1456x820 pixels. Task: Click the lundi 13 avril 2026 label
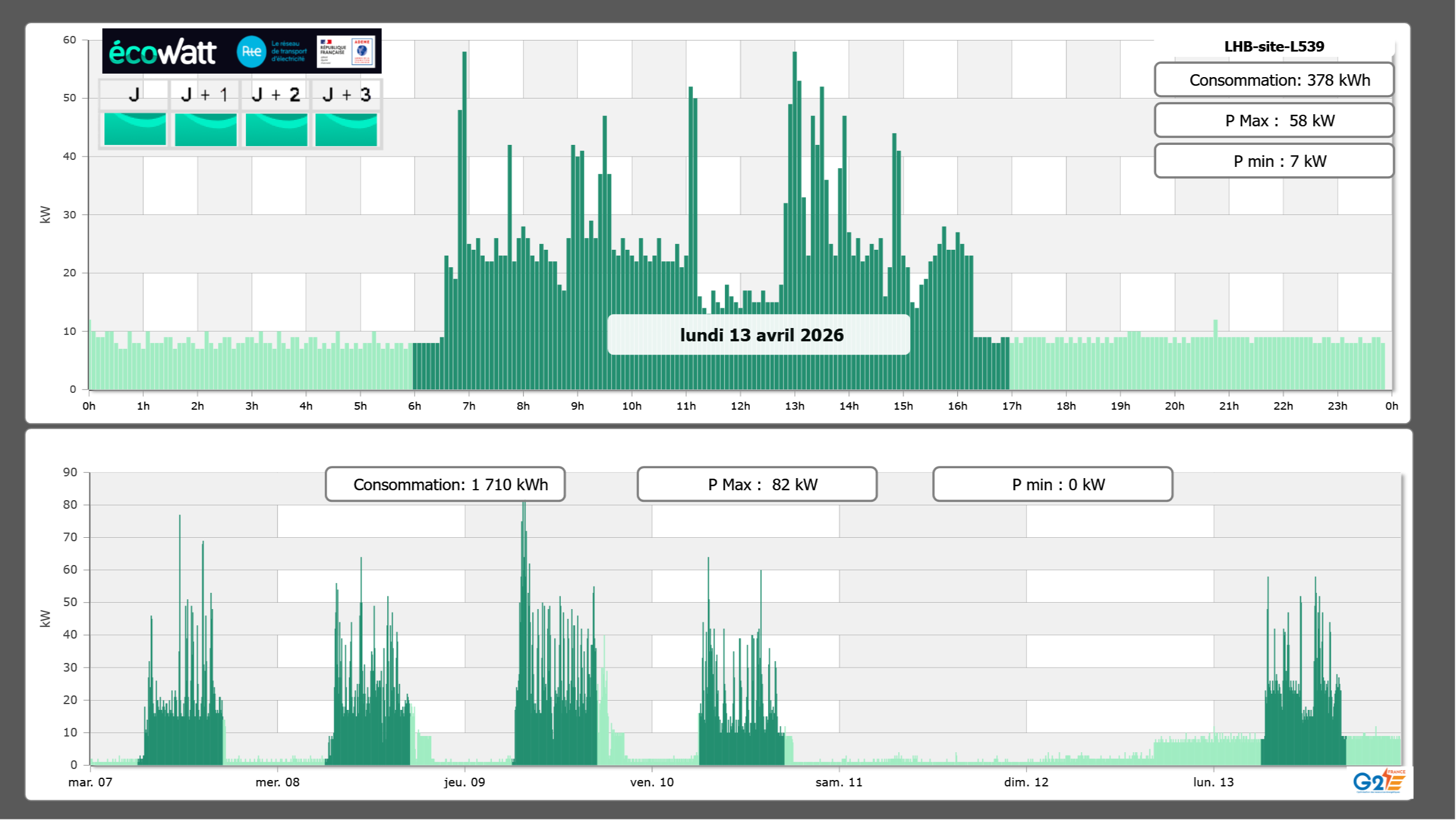coord(759,335)
